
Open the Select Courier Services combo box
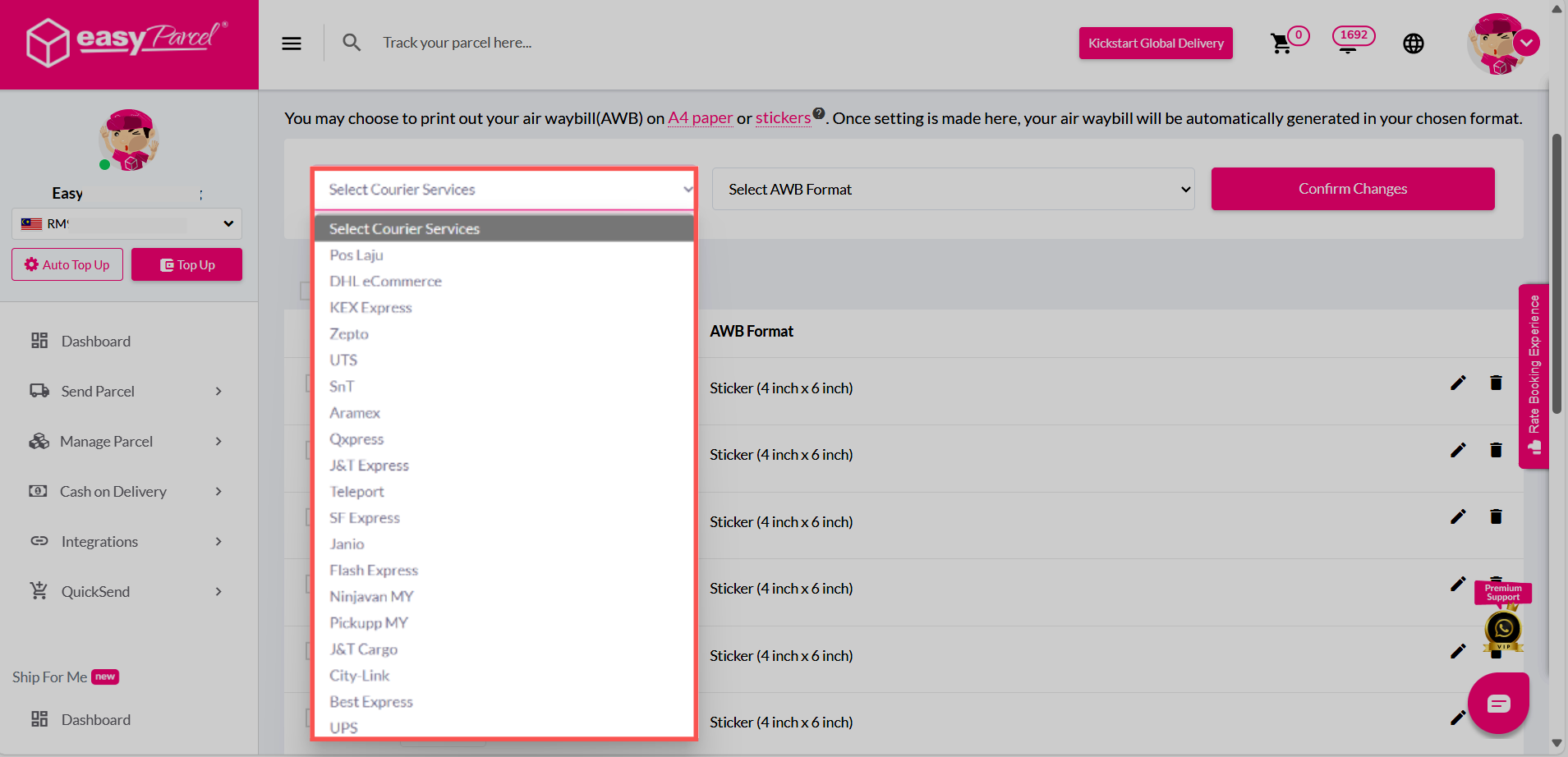(x=504, y=190)
